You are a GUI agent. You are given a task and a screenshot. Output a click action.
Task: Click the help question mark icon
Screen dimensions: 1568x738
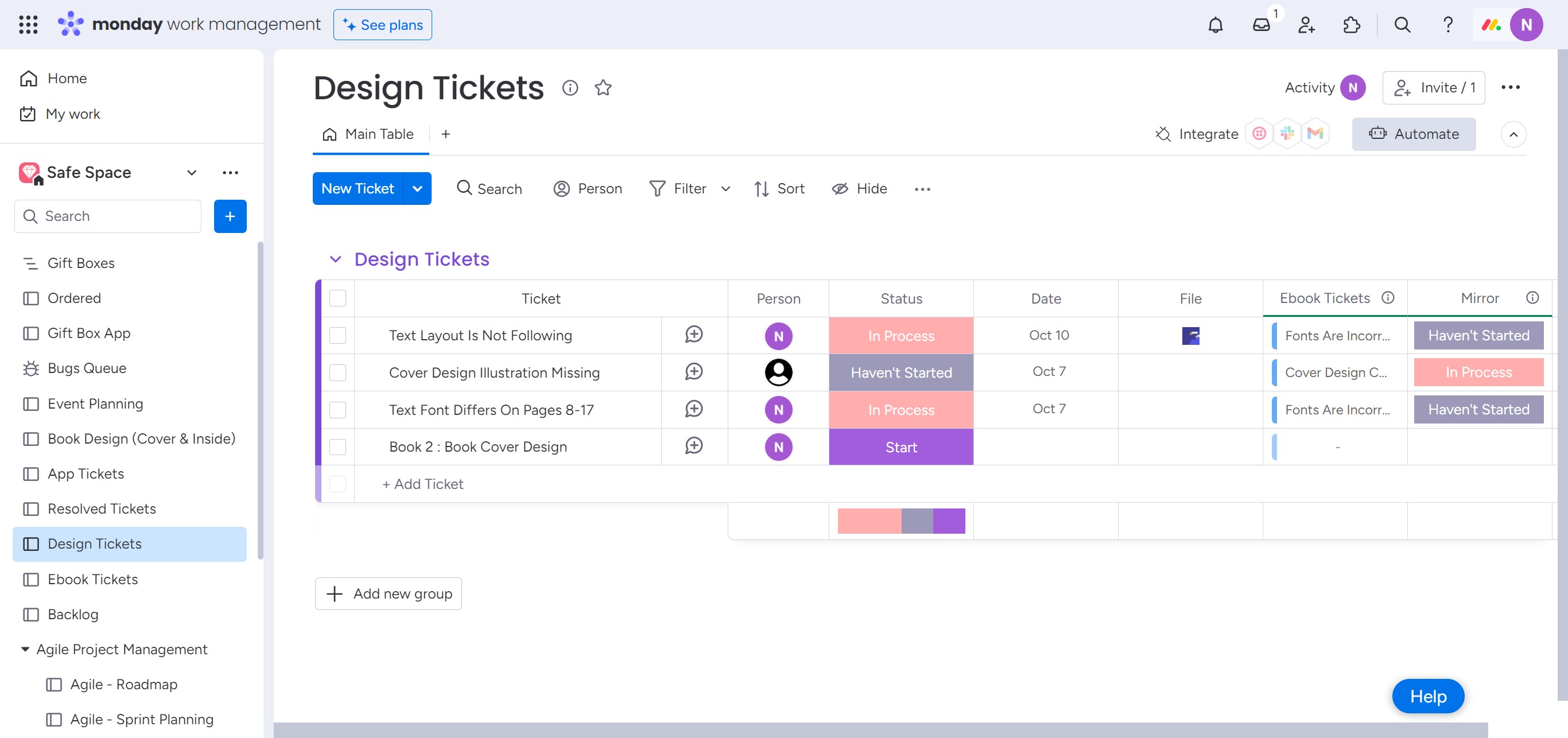point(1447,25)
